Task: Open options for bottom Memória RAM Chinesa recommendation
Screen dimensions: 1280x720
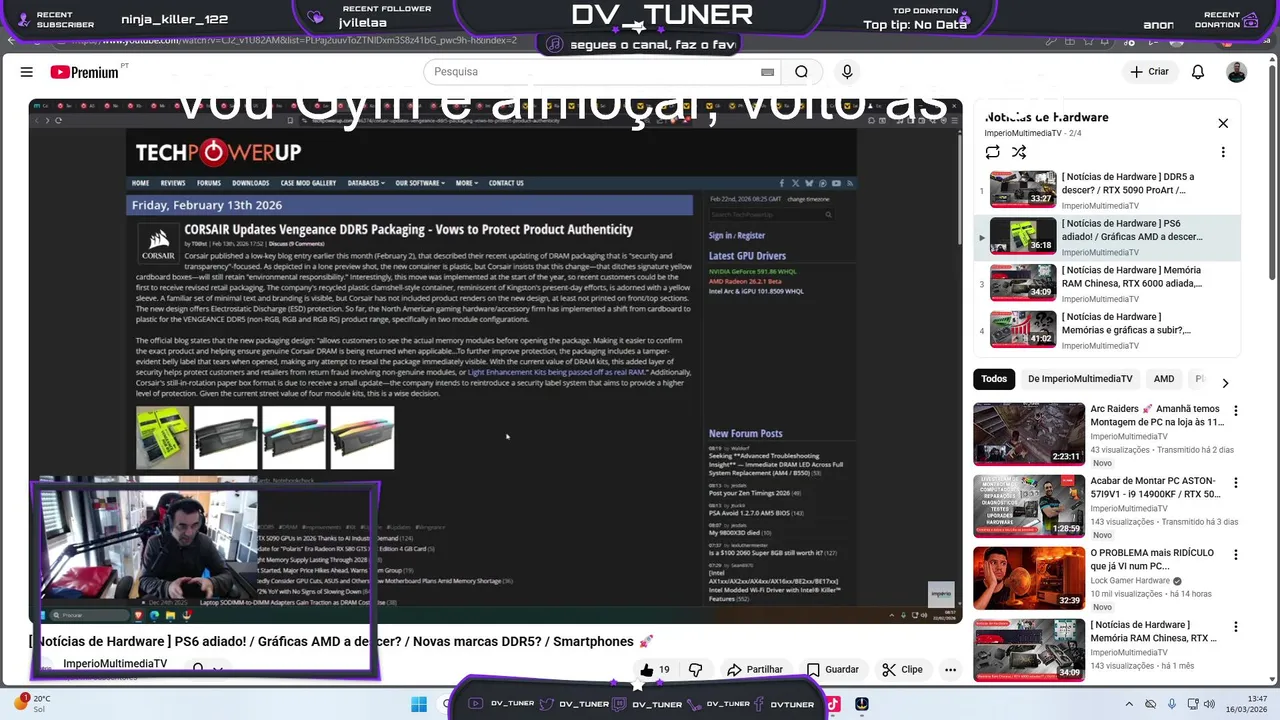Action: click(1236, 627)
